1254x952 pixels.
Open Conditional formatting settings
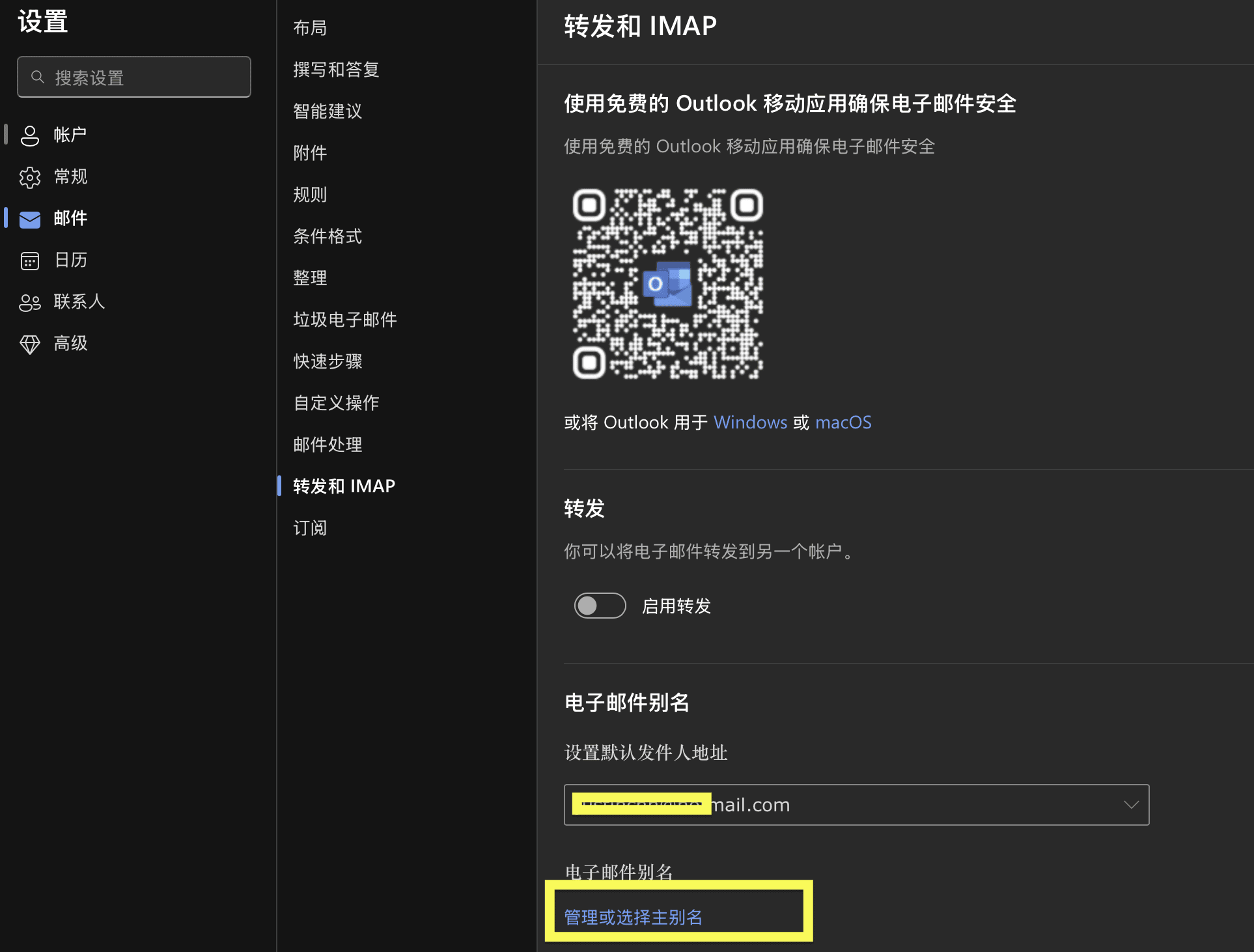327,236
